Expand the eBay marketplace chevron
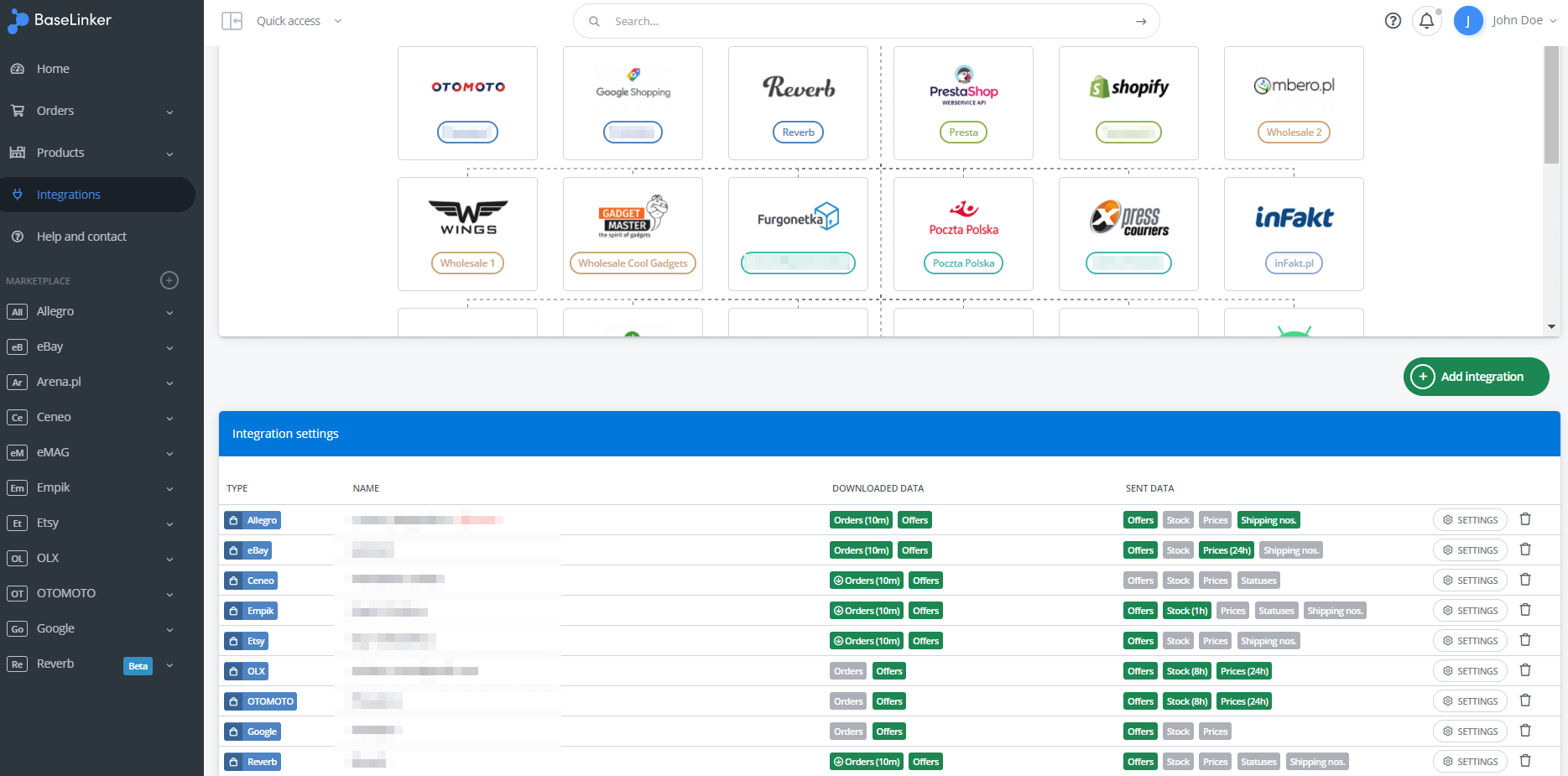This screenshot has width=1568, height=776. (169, 348)
